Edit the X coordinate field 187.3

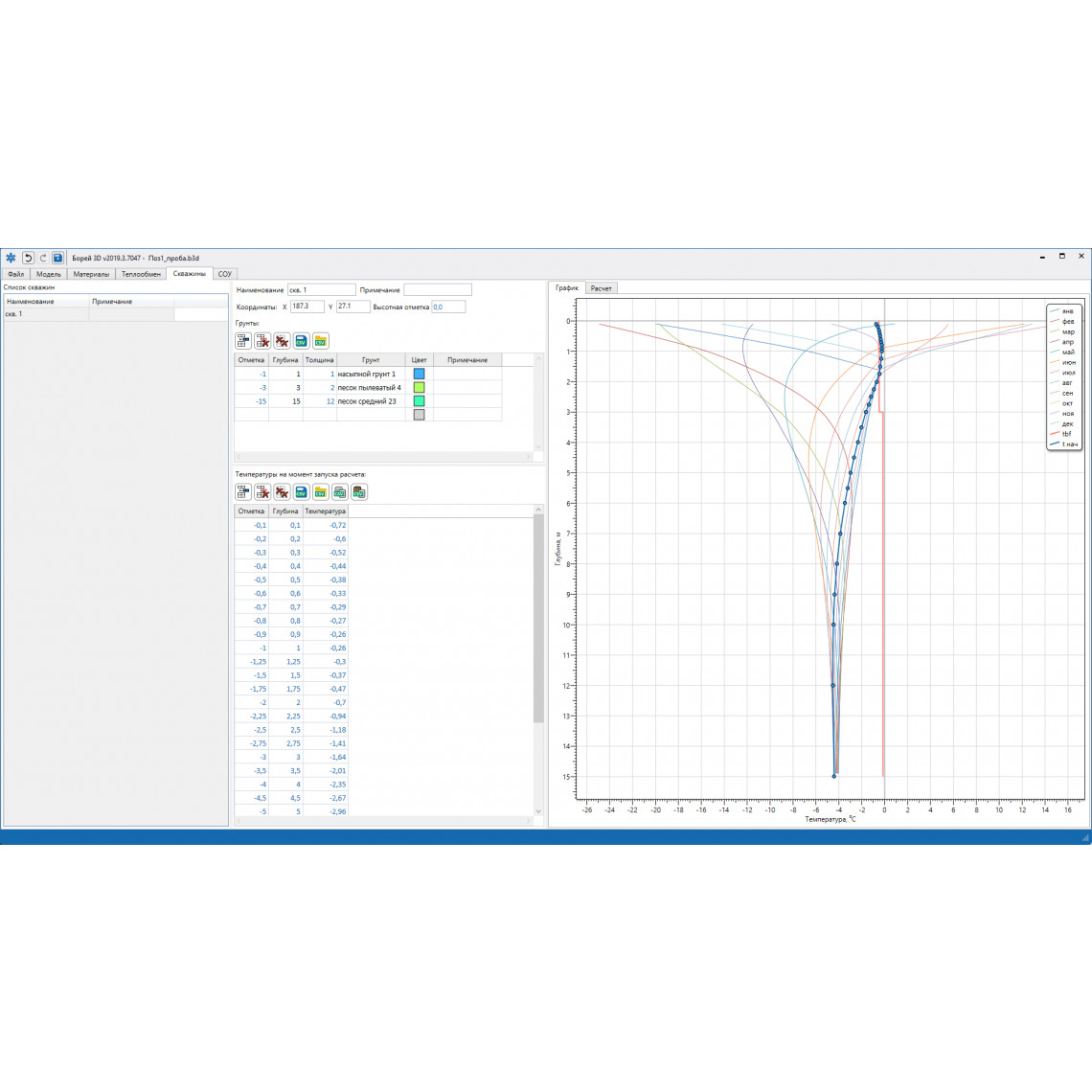click(x=307, y=307)
